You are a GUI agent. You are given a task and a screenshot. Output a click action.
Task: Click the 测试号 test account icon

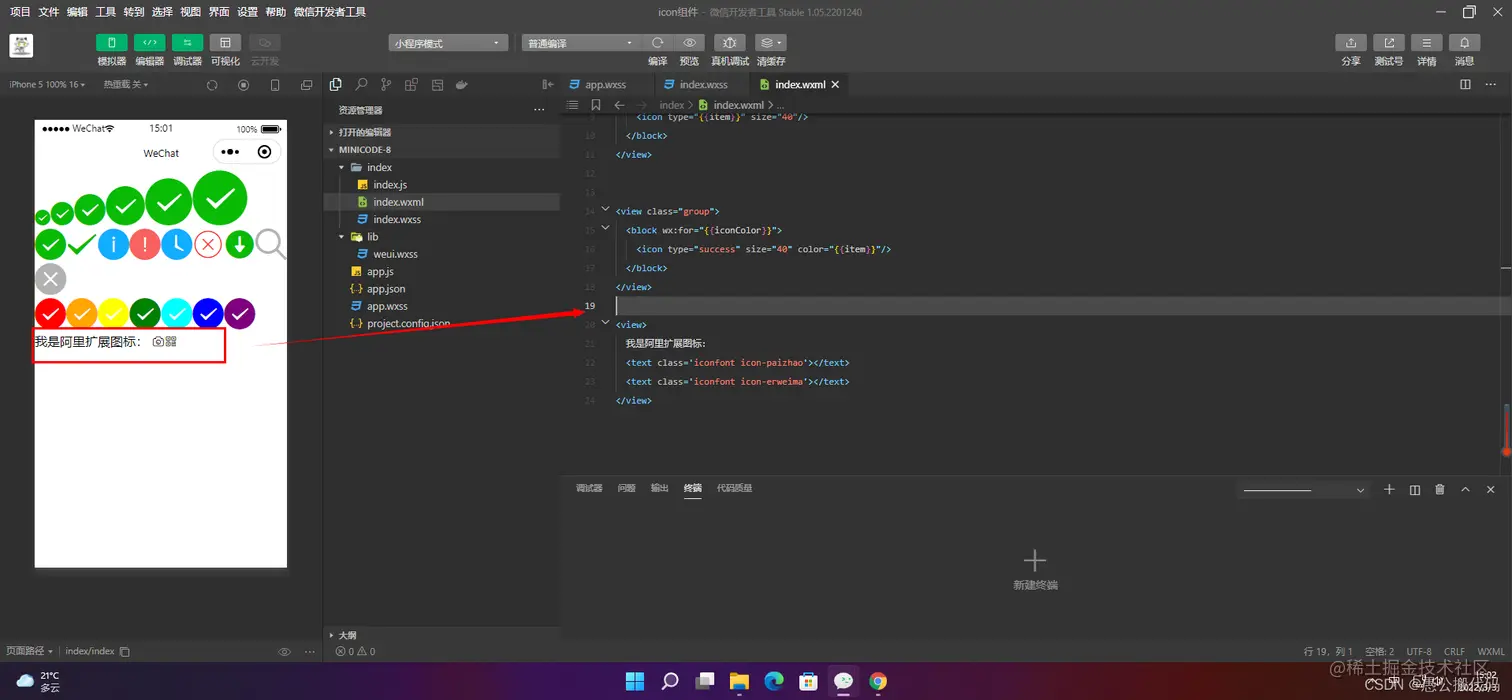1389,43
